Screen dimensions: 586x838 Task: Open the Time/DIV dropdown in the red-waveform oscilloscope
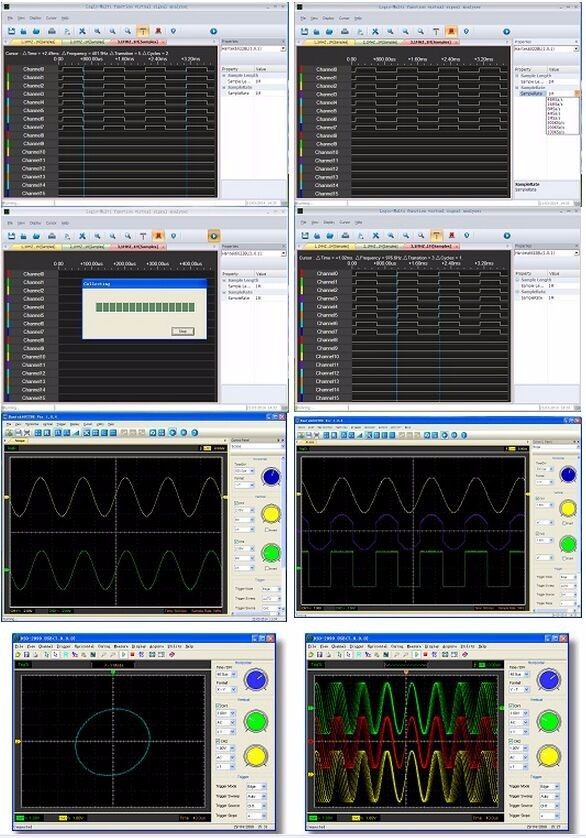(519, 674)
